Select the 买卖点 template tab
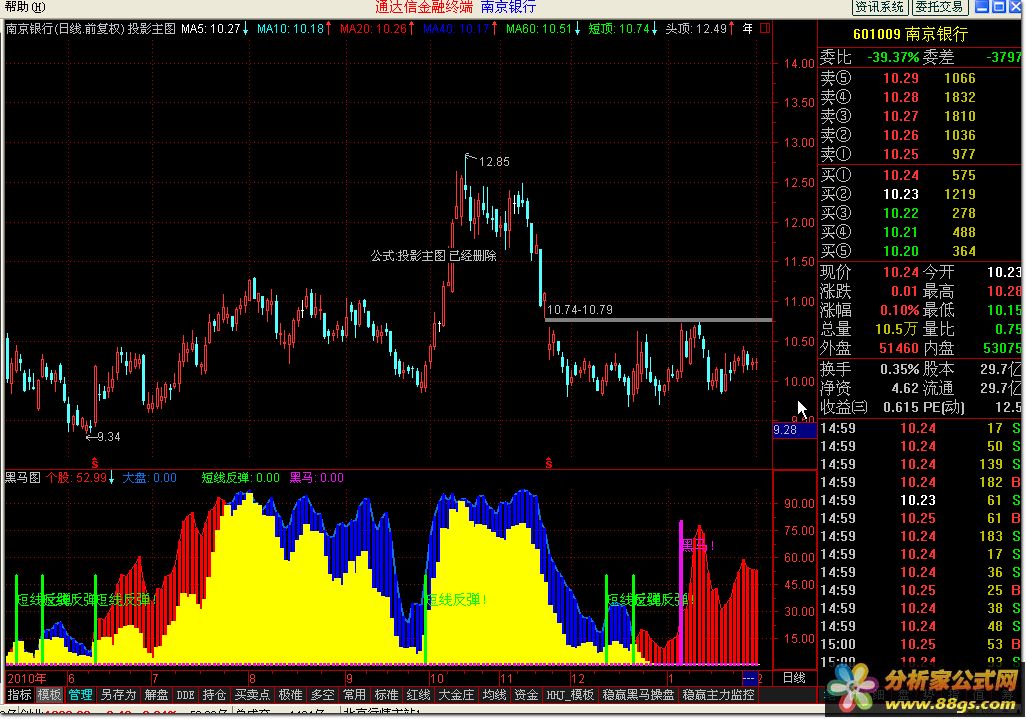This screenshot has width=1027, height=719. [252, 695]
